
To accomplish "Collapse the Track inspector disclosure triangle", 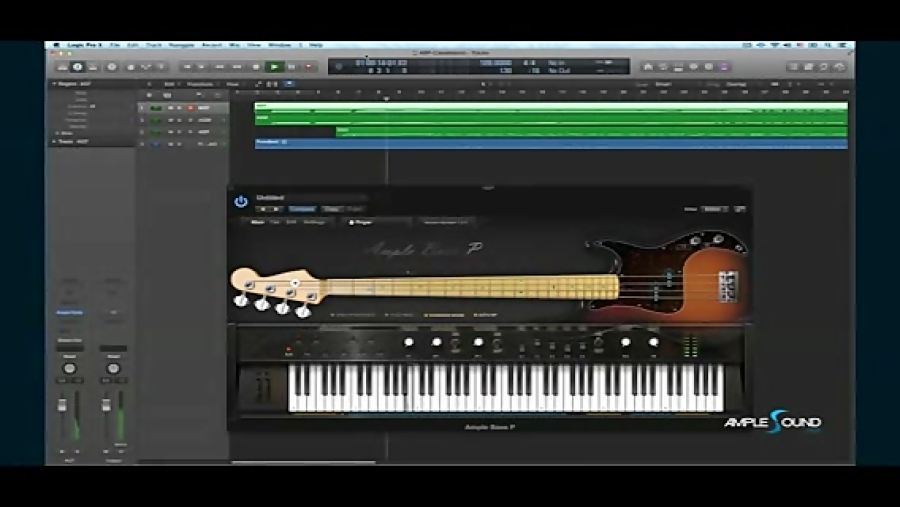I will click(55, 141).
